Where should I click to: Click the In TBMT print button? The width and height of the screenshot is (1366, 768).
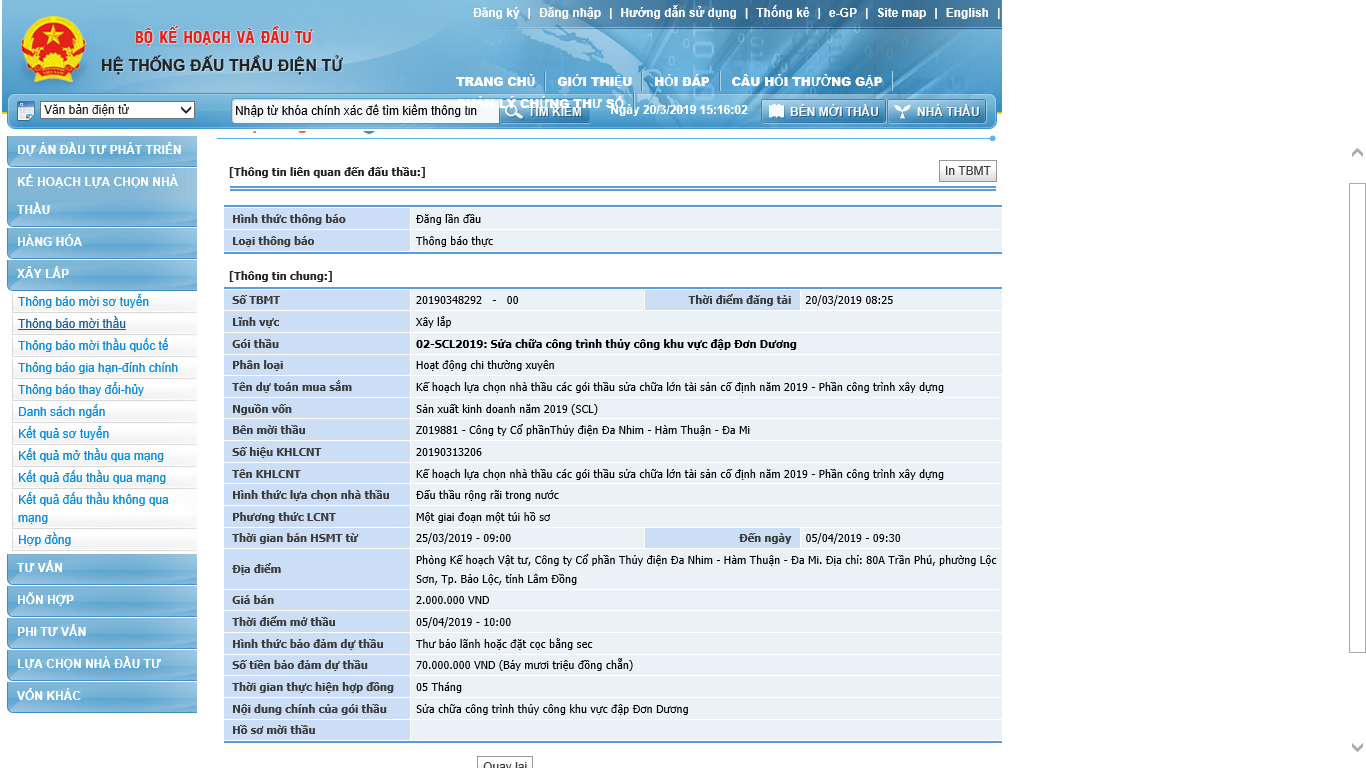tap(968, 171)
